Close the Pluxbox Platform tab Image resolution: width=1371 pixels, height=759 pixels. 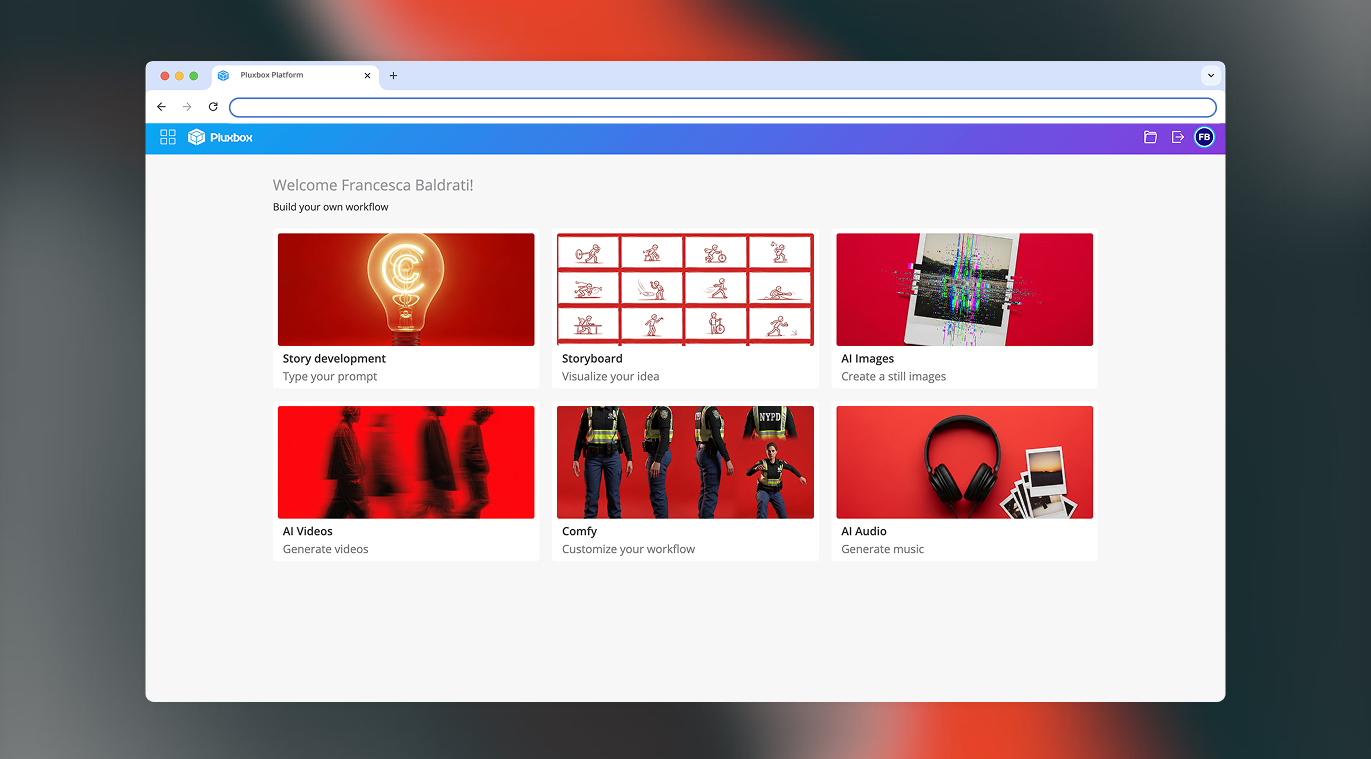(x=367, y=76)
